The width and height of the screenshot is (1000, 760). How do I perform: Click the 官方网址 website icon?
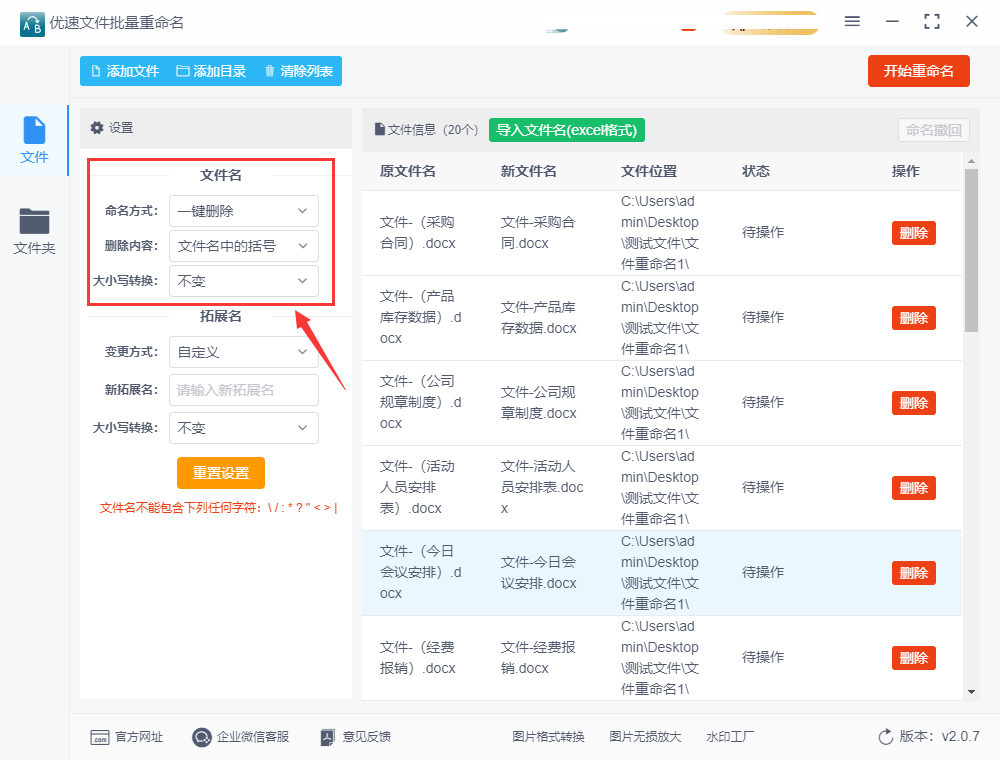pyautogui.click(x=100, y=737)
